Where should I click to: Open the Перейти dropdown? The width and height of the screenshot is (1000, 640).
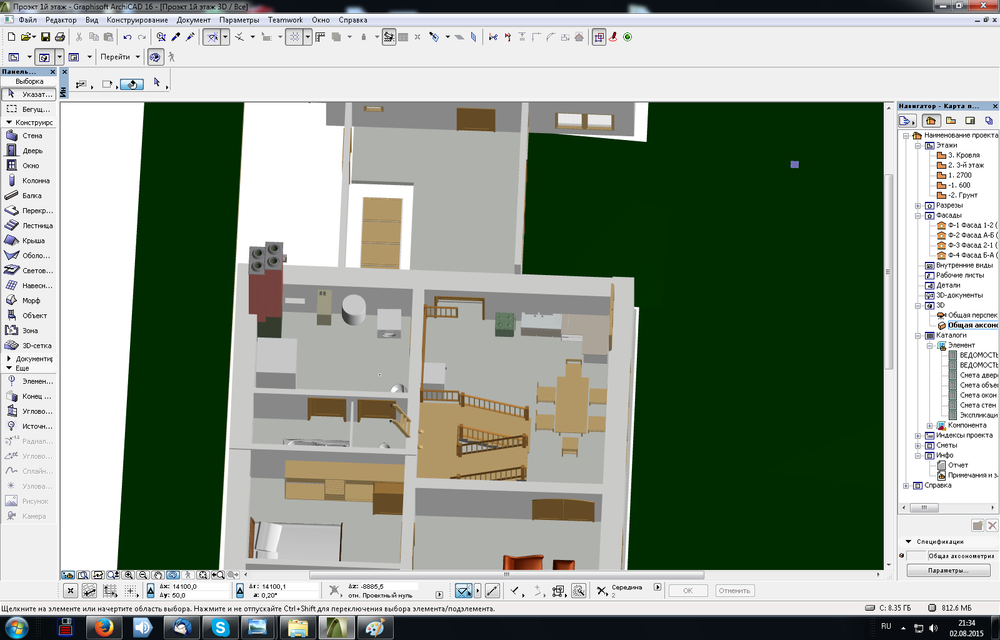[118, 57]
